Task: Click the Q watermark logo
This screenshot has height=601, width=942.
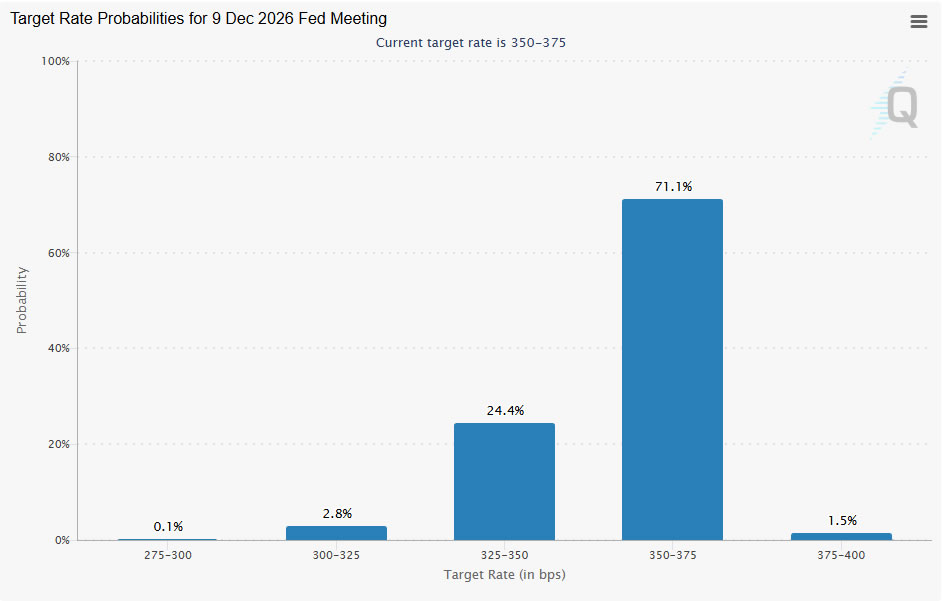Action: [895, 106]
